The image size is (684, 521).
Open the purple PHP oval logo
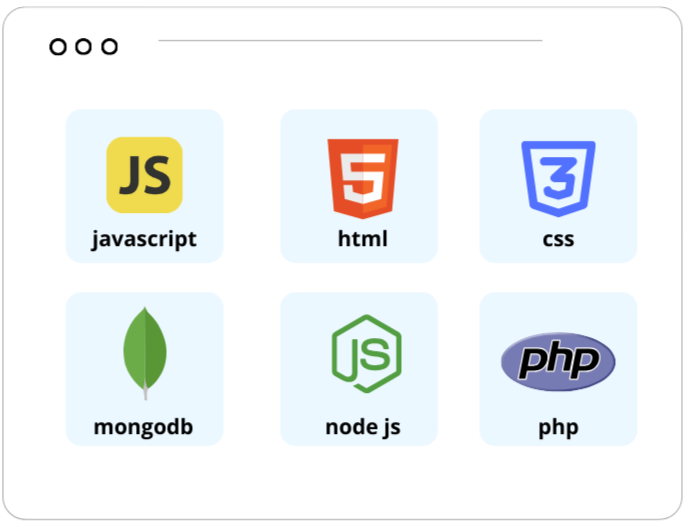pos(558,362)
